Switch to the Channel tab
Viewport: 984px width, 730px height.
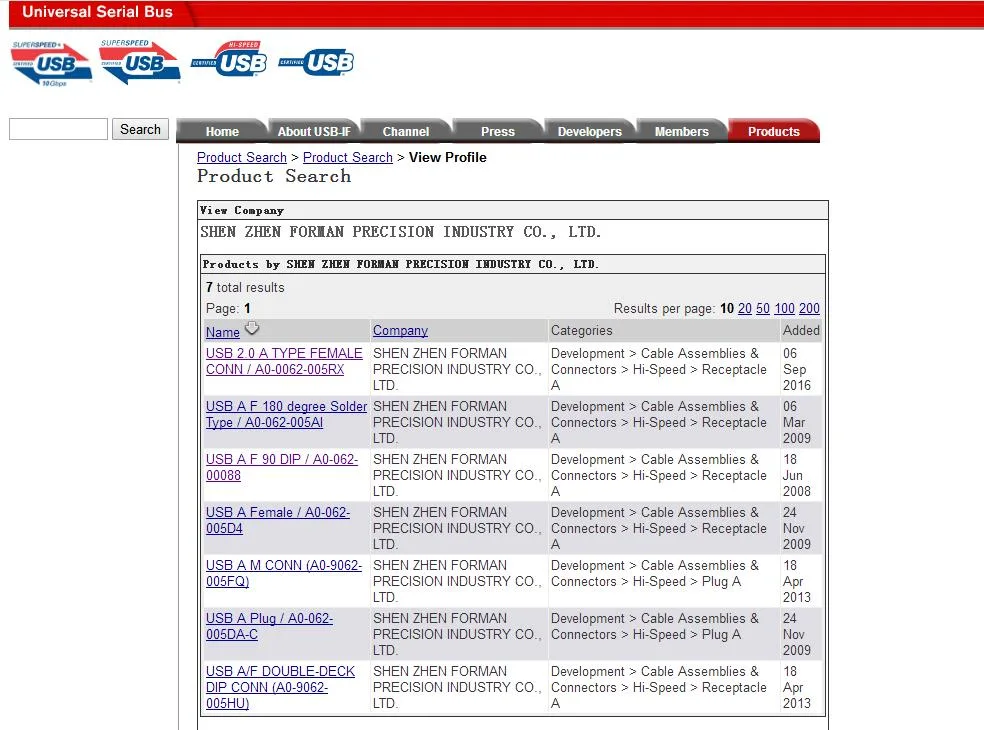[x=406, y=131]
